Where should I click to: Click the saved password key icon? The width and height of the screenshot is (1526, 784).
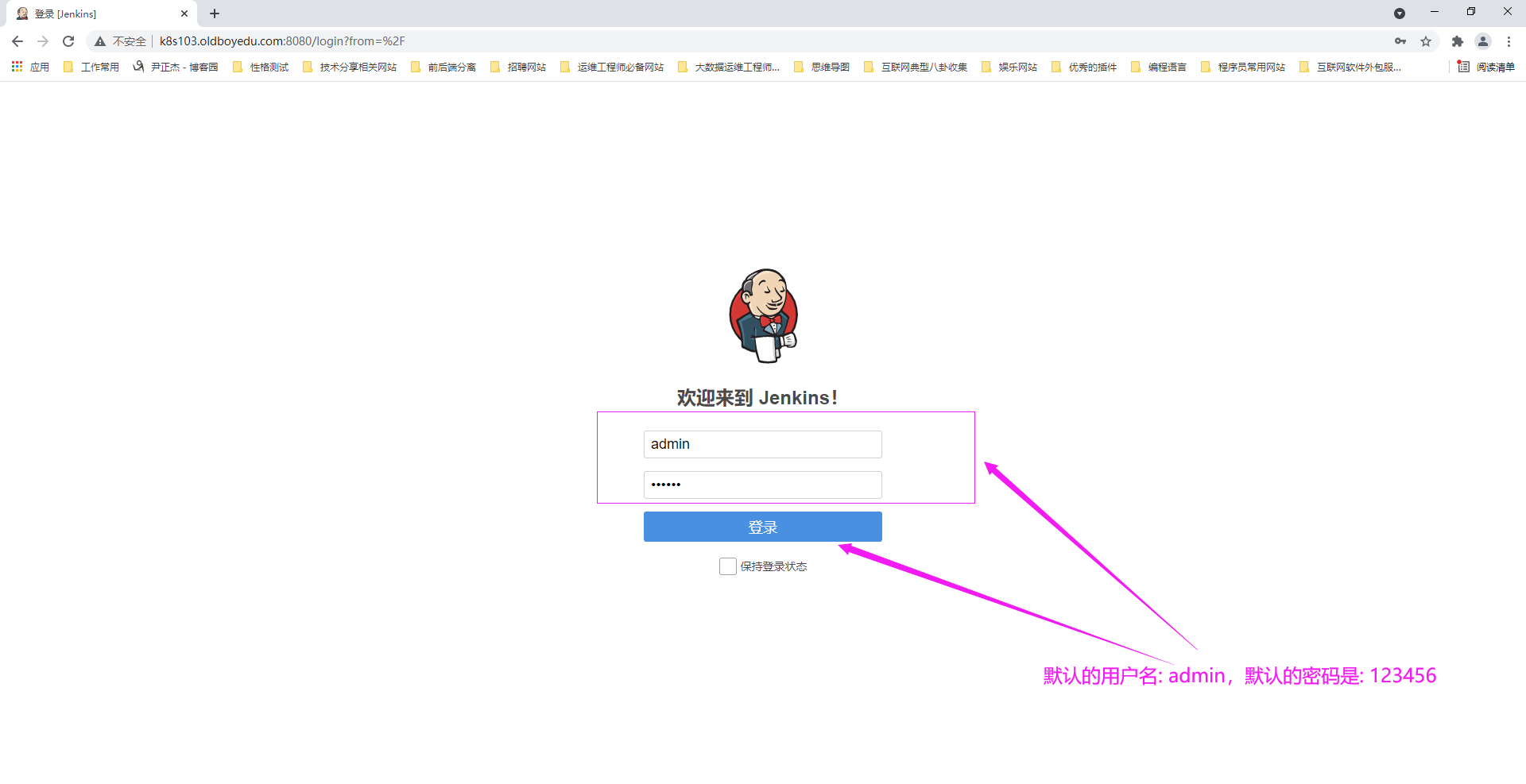(1400, 41)
